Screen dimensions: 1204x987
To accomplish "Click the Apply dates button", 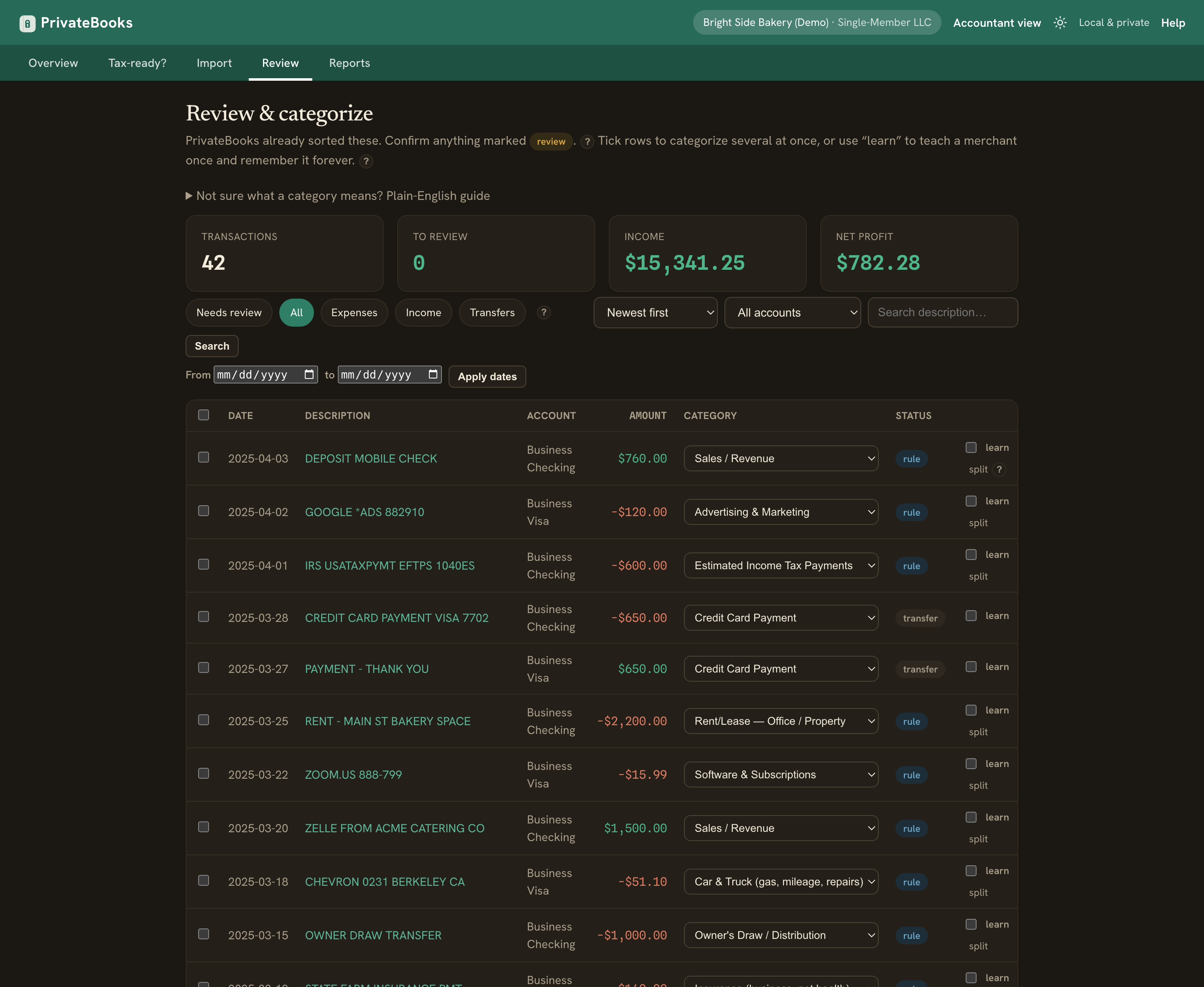I will [487, 377].
